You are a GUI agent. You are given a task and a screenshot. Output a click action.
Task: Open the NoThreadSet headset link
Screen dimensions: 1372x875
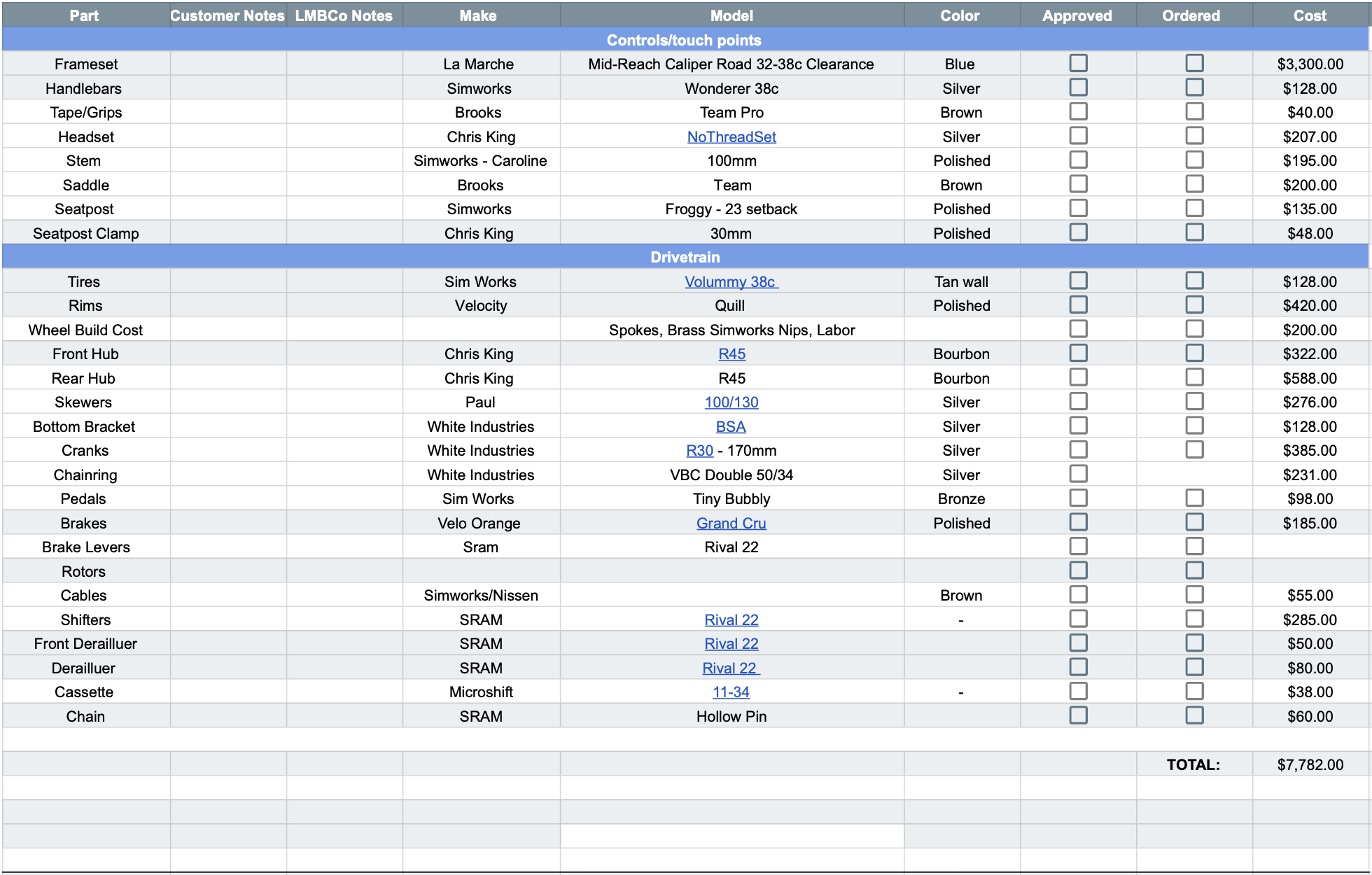pos(731,136)
